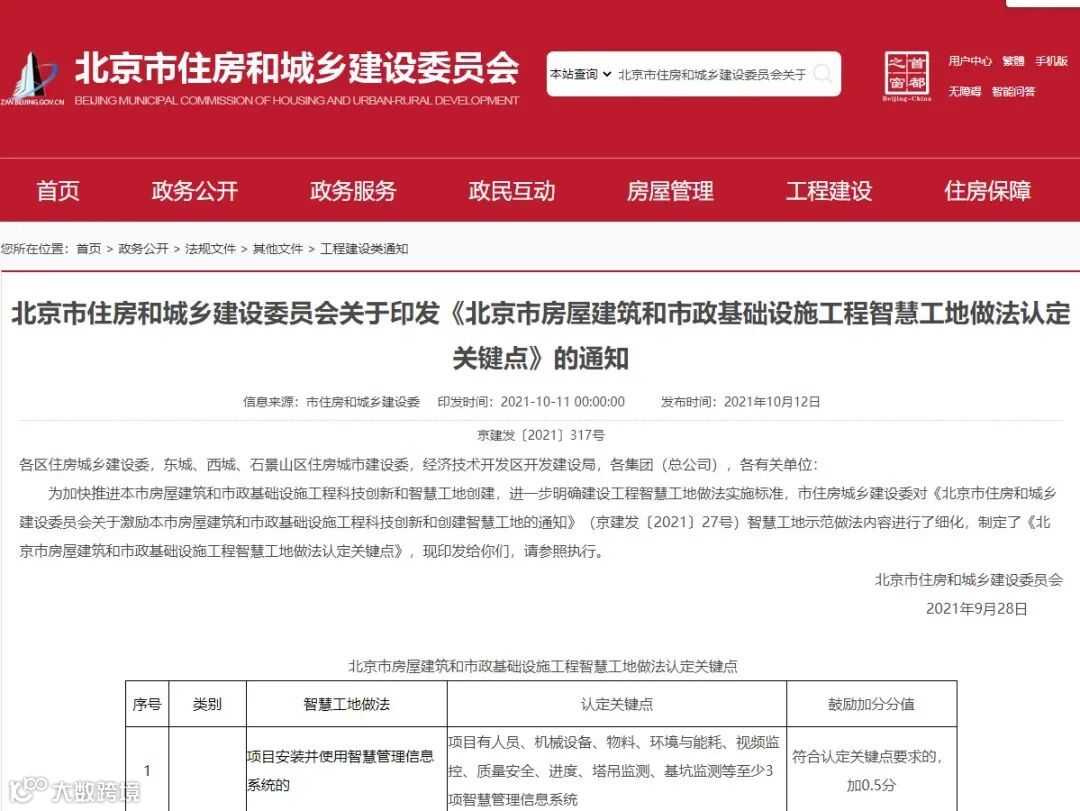The height and width of the screenshot is (811, 1080).
Task: Click the 发布时间 2021年10月12日 text
Action: coord(740,402)
